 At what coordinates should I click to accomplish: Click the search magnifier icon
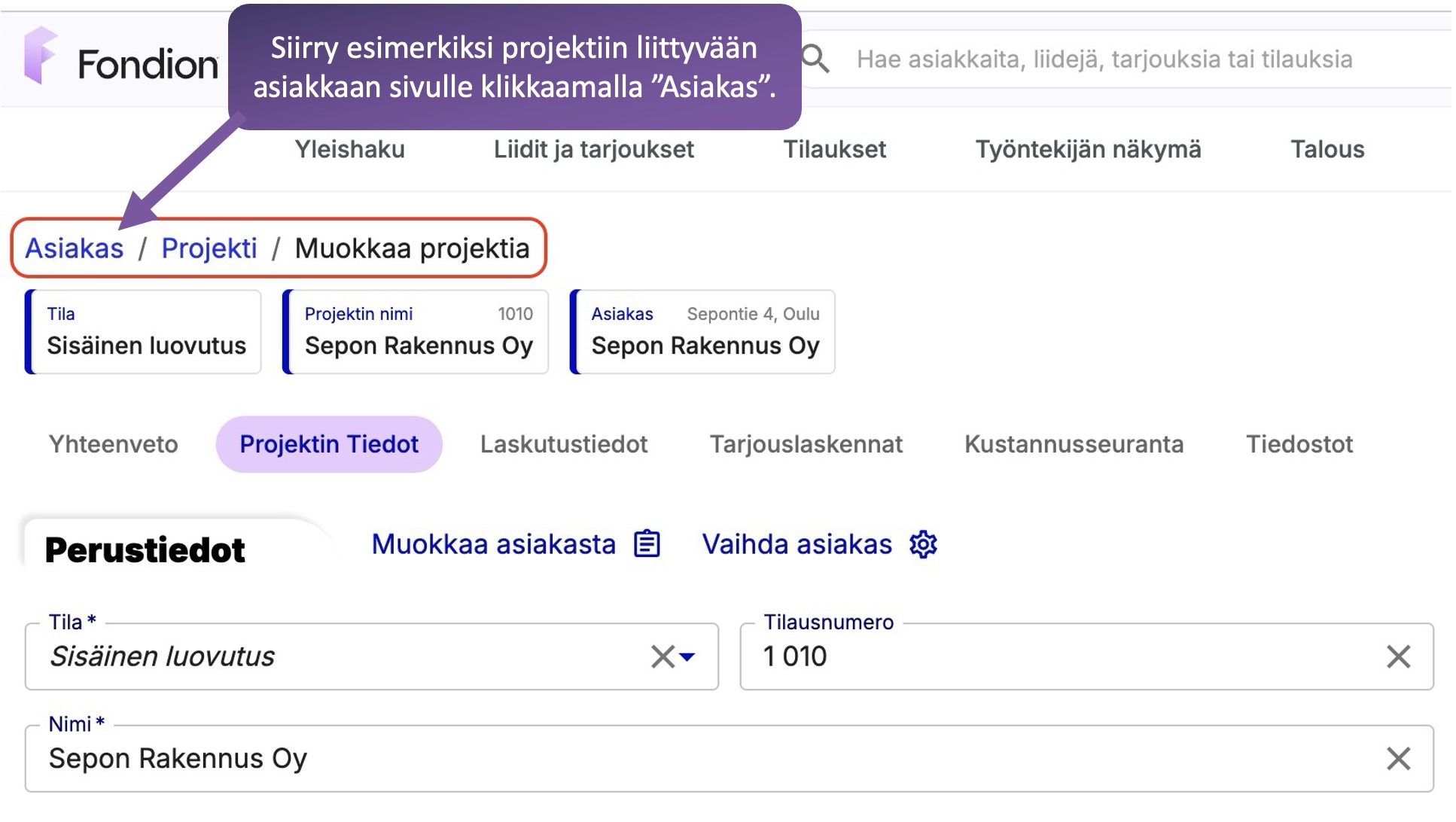[815, 59]
